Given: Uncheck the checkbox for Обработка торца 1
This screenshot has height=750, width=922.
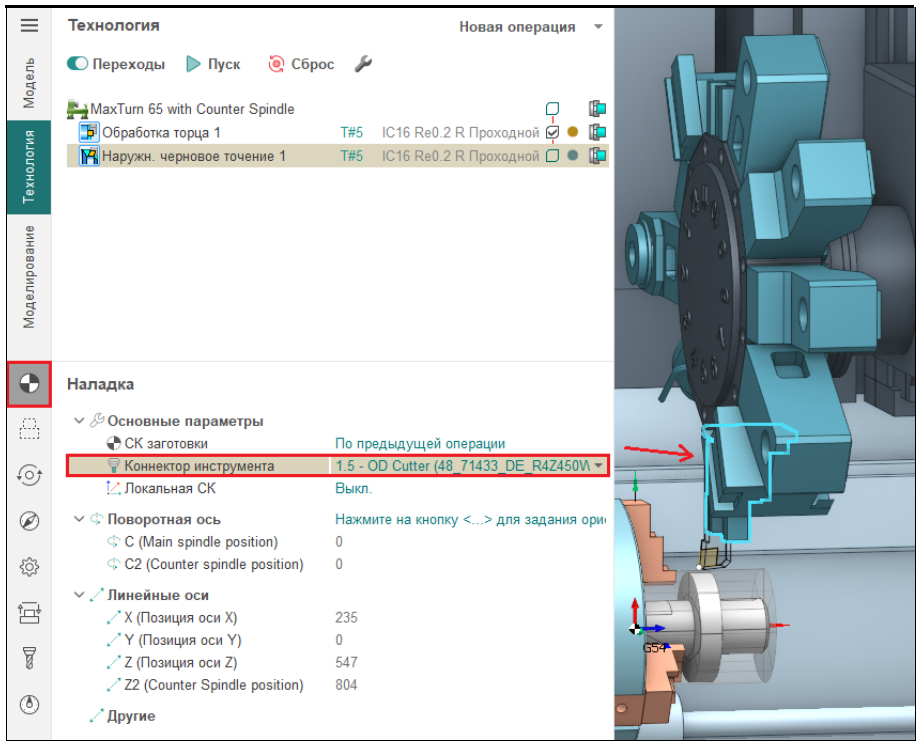Looking at the screenshot, I should 553,132.
